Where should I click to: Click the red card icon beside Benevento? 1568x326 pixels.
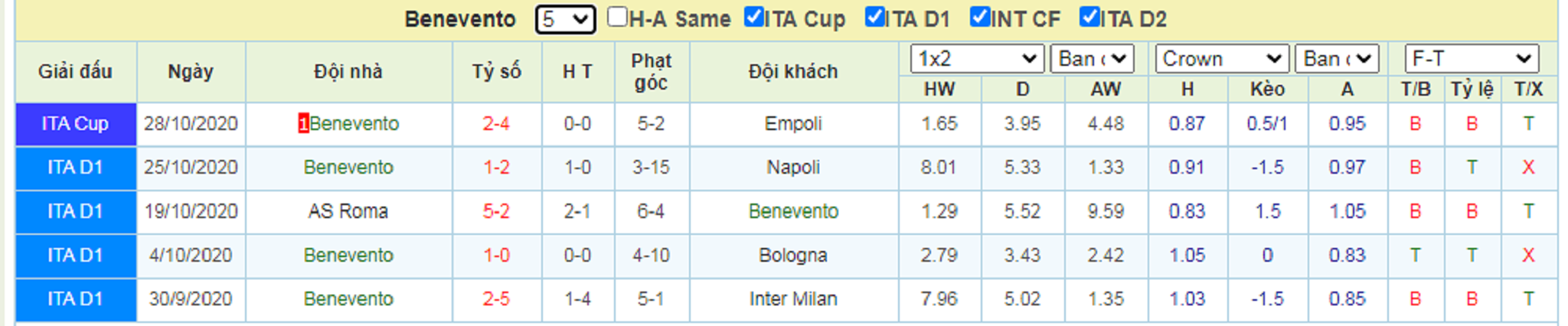pyautogui.click(x=303, y=124)
